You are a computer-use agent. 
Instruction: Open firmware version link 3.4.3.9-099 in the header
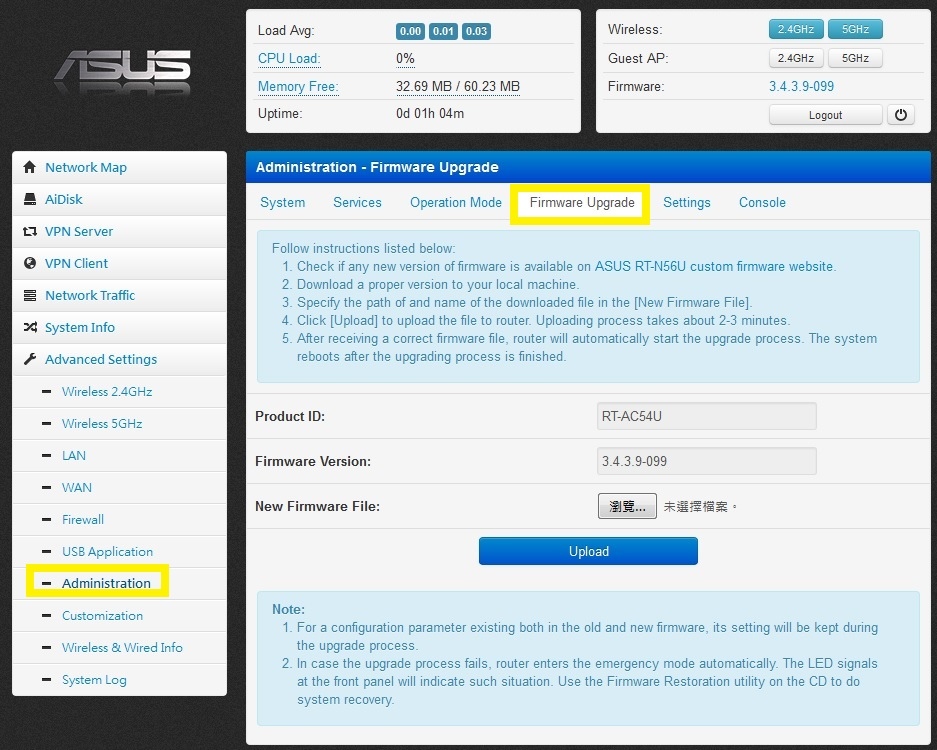click(x=801, y=86)
